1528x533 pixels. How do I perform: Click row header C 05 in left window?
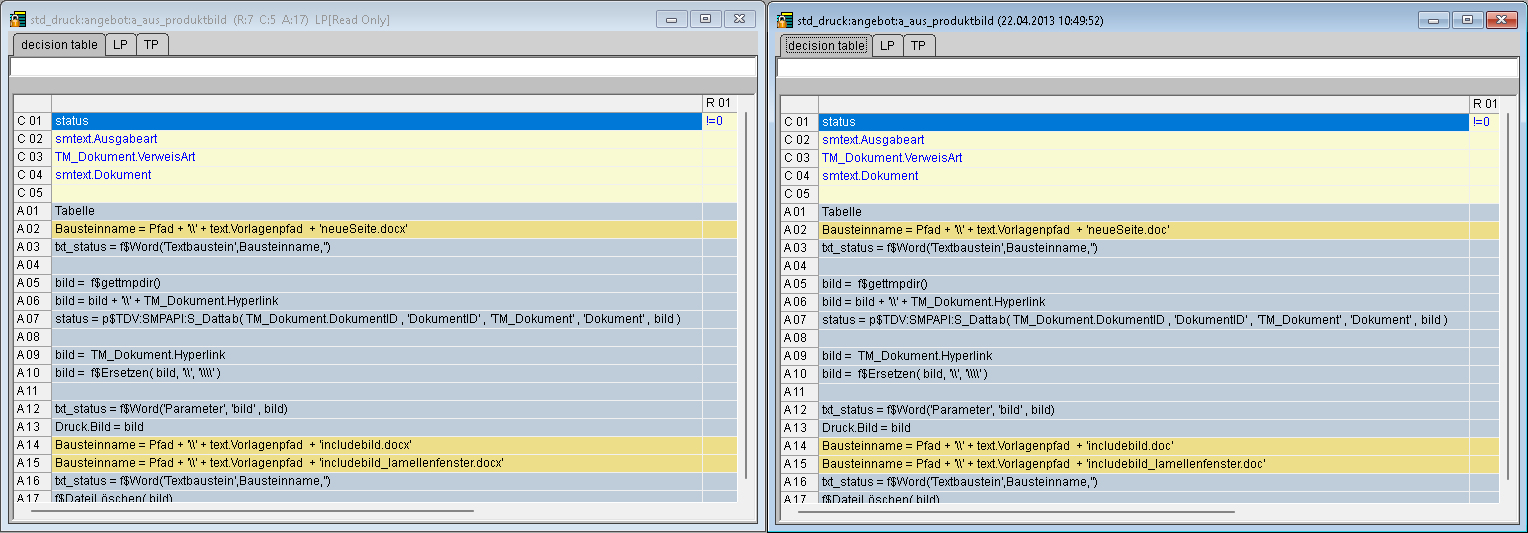[32, 193]
